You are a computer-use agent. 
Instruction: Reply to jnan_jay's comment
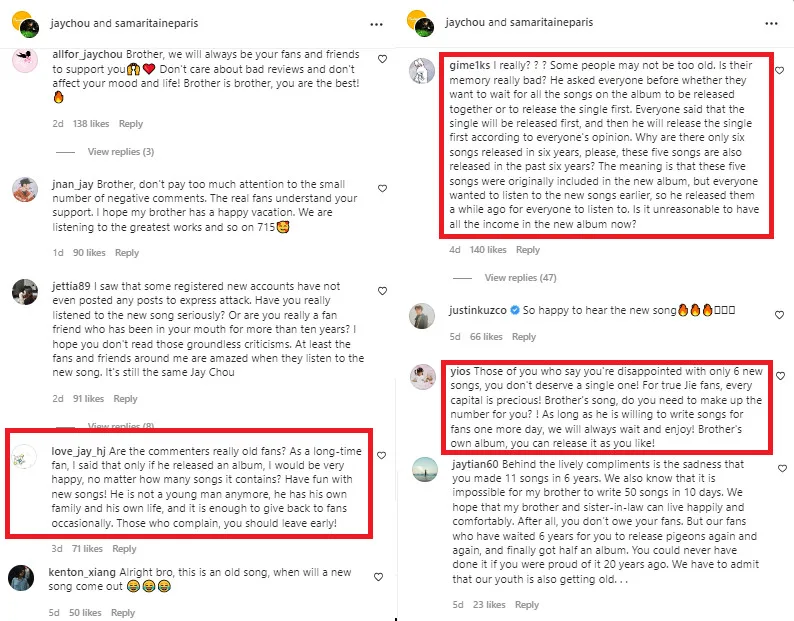point(127,253)
